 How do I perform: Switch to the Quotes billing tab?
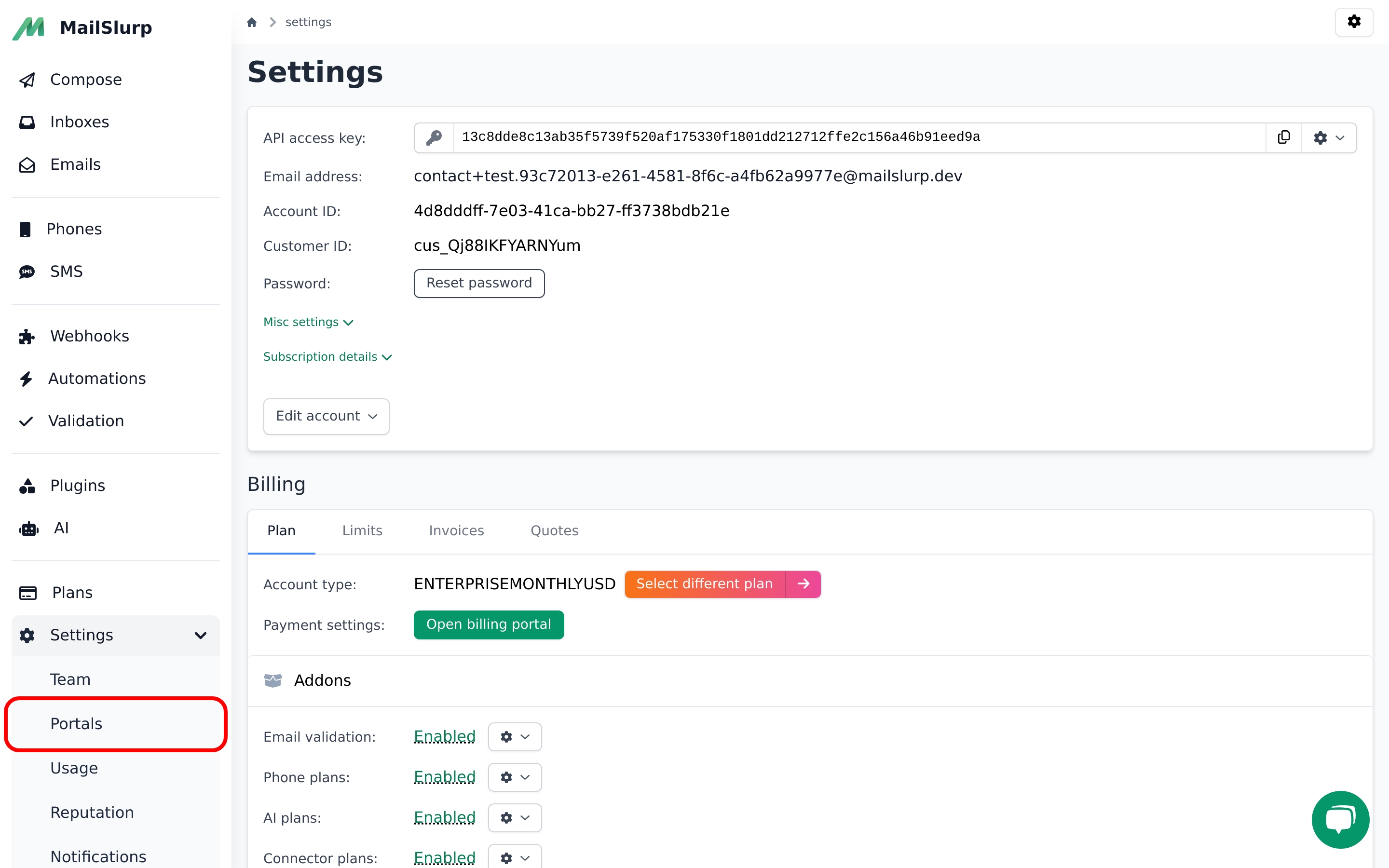coord(555,531)
